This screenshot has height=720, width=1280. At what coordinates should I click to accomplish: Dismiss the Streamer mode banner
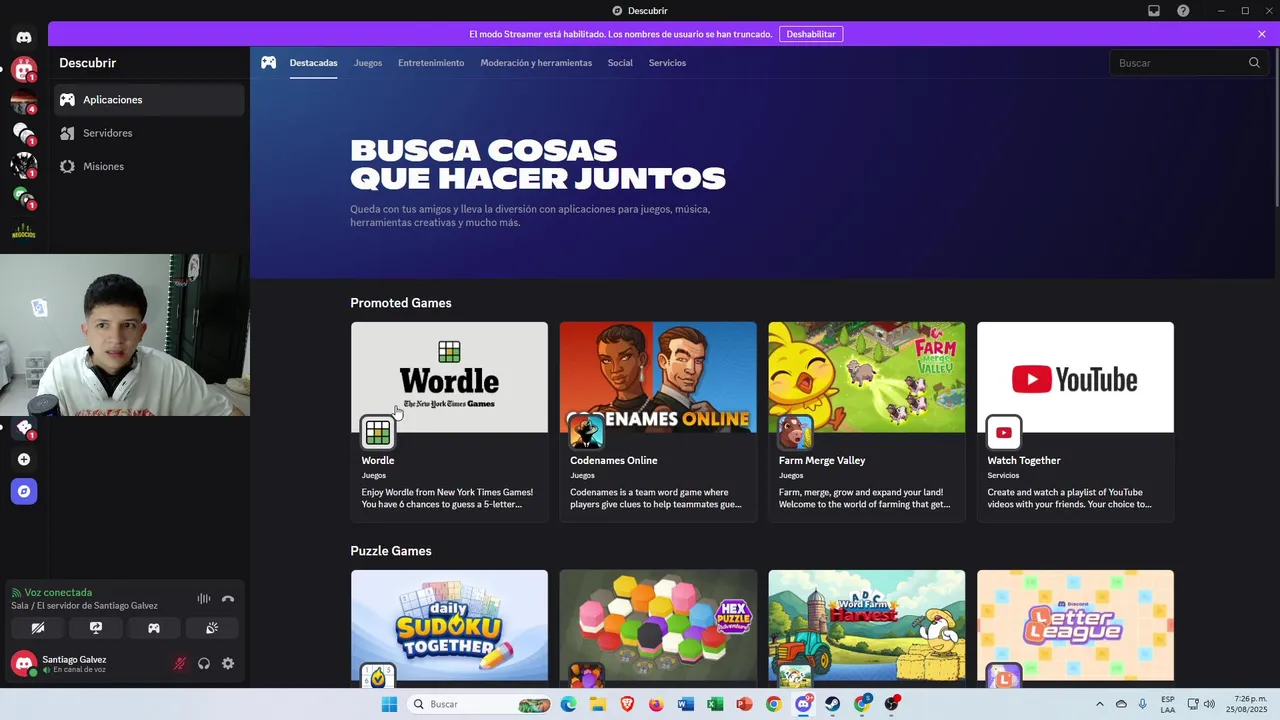point(1262,34)
